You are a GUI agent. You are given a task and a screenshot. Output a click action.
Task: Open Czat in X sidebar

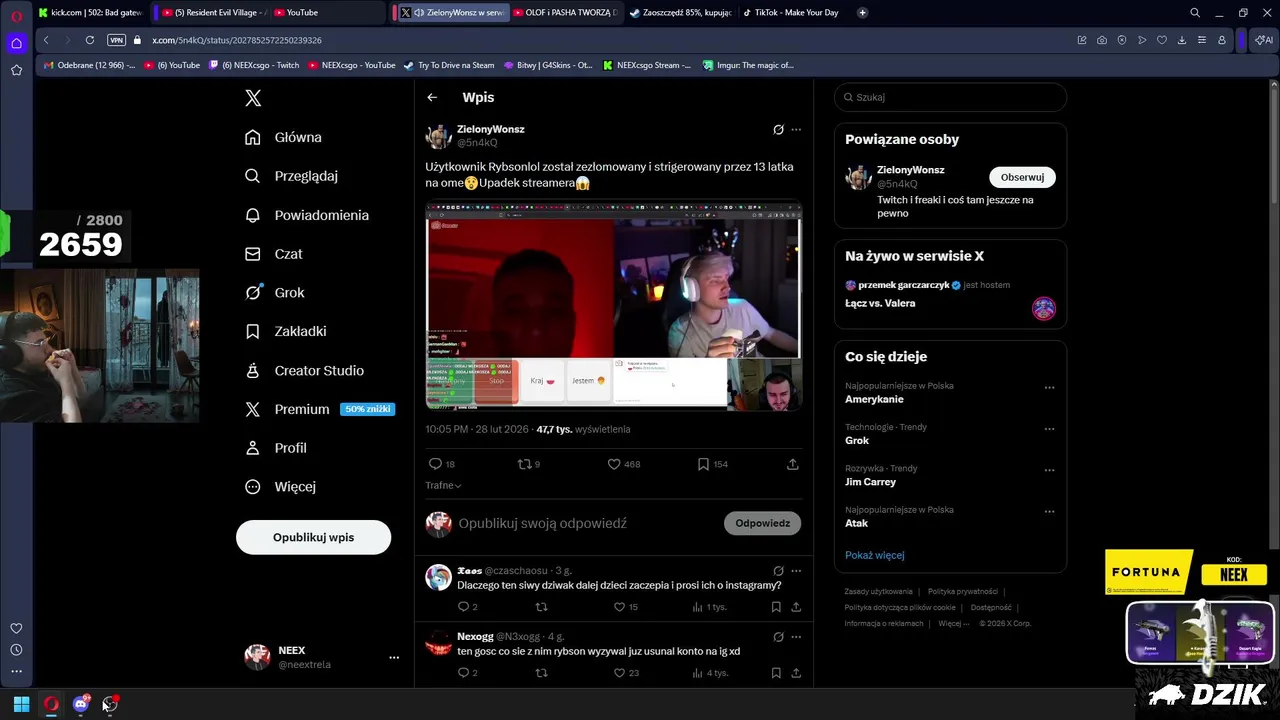coord(275,254)
